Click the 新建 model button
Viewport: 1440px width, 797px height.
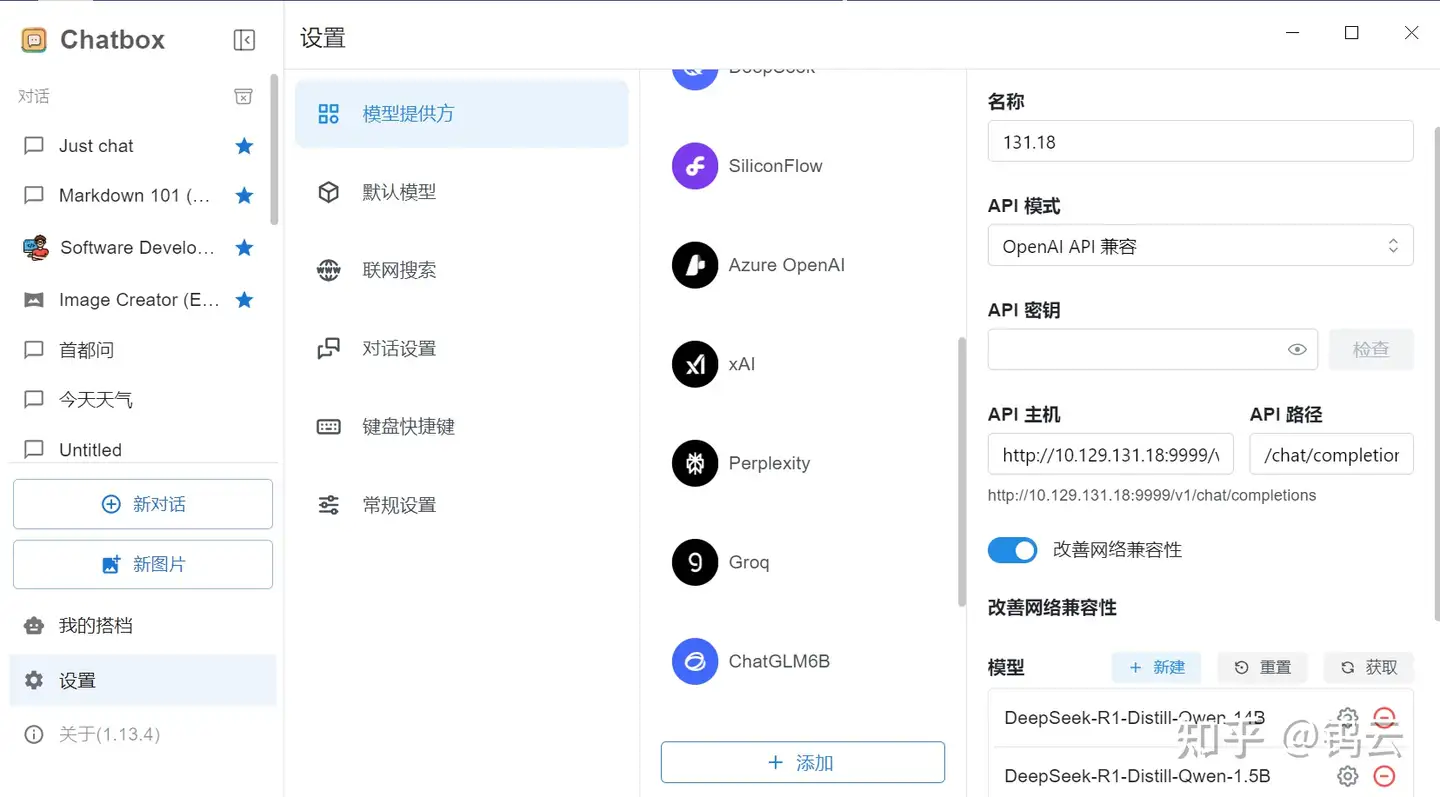[x=1156, y=667]
